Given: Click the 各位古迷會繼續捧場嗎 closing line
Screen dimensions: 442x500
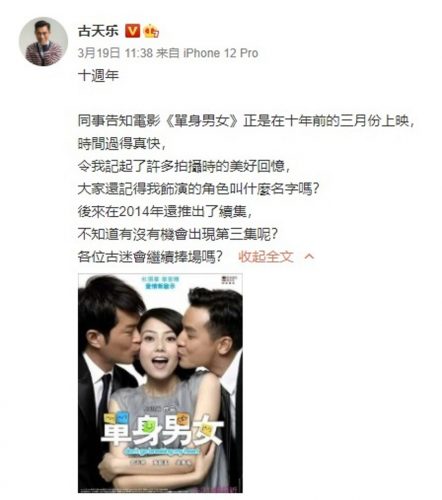Looking at the screenshot, I should tap(150, 256).
